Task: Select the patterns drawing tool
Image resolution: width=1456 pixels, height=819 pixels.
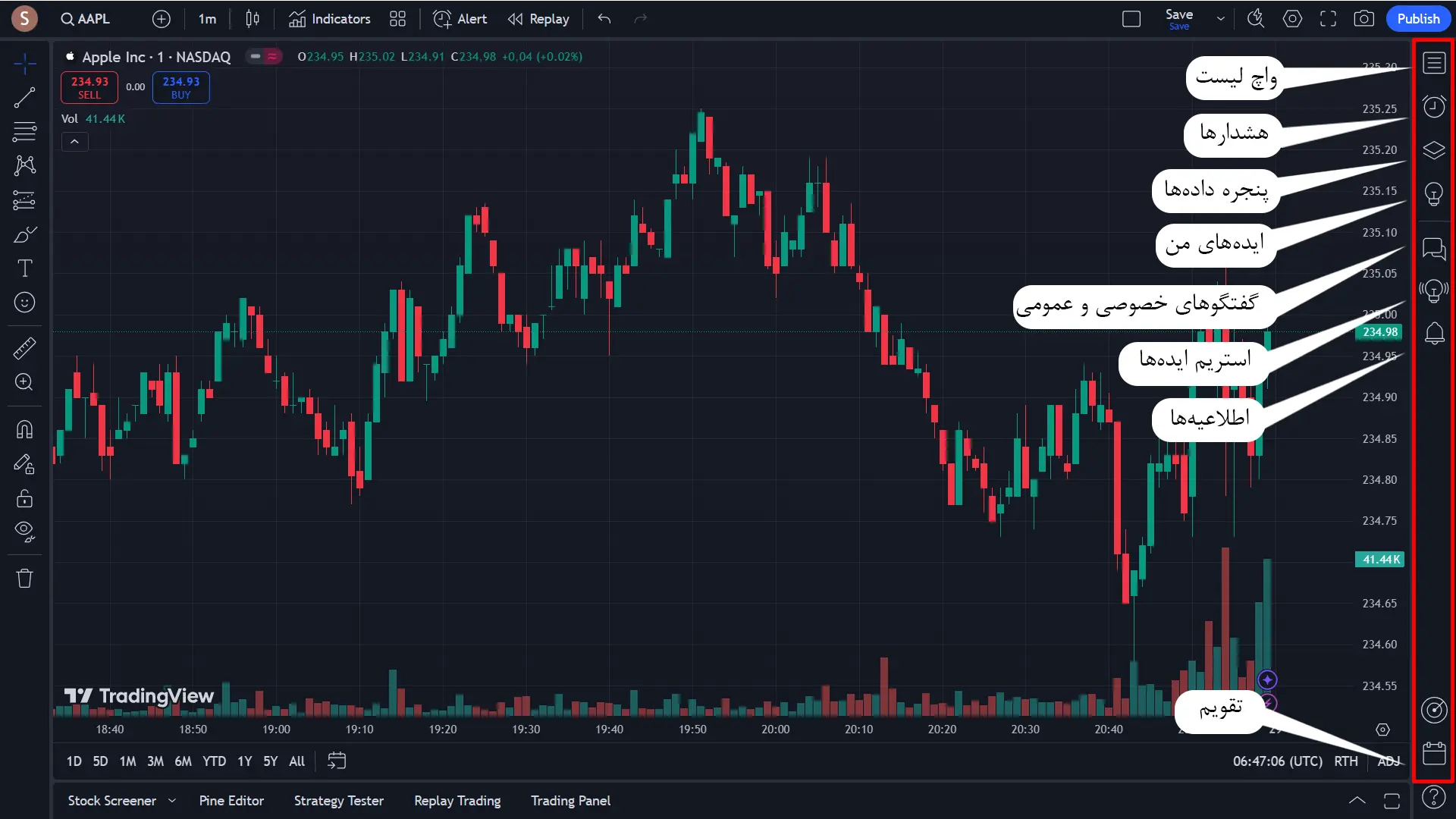Action: [25, 165]
